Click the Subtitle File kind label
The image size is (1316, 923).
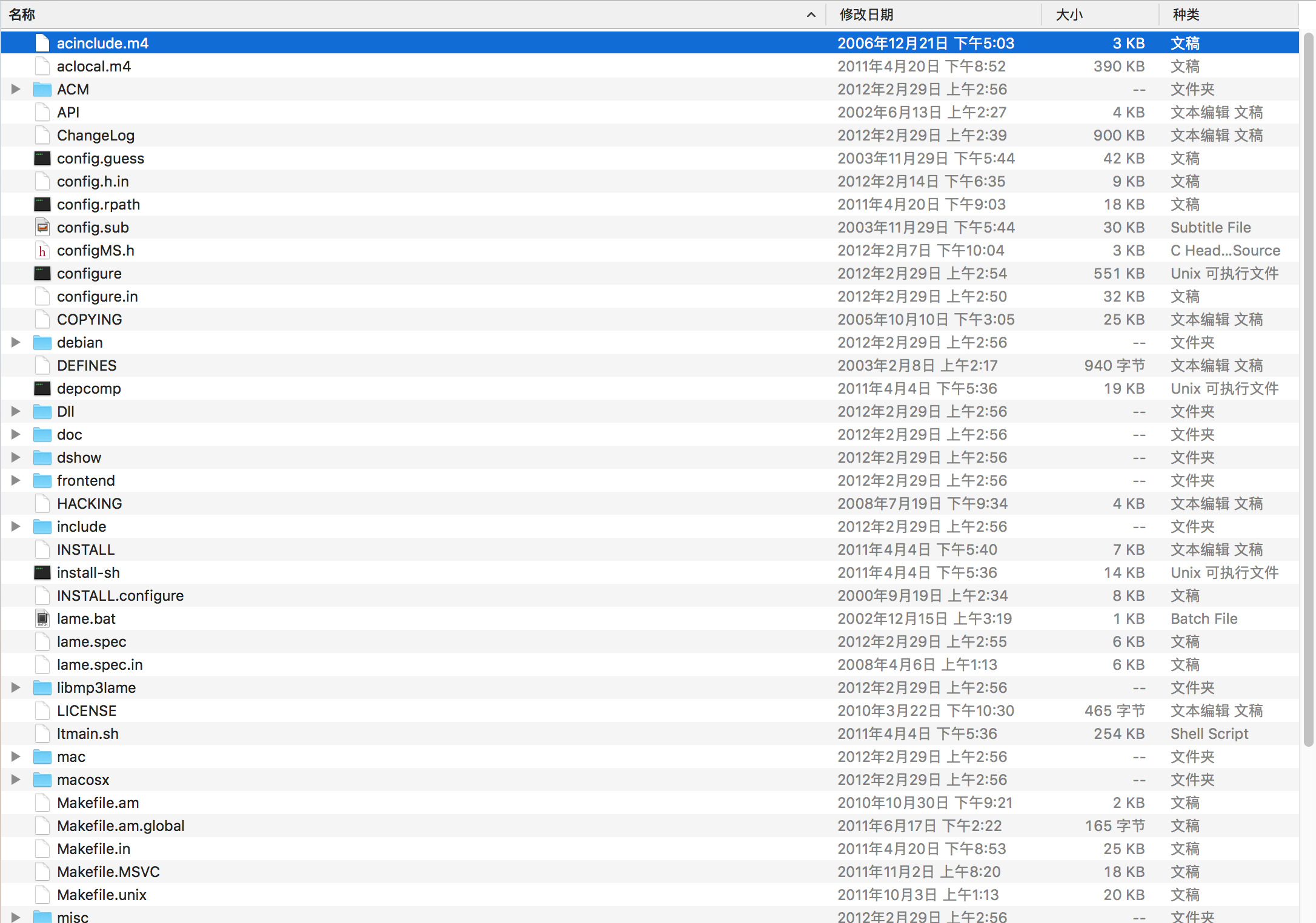coord(1211,227)
